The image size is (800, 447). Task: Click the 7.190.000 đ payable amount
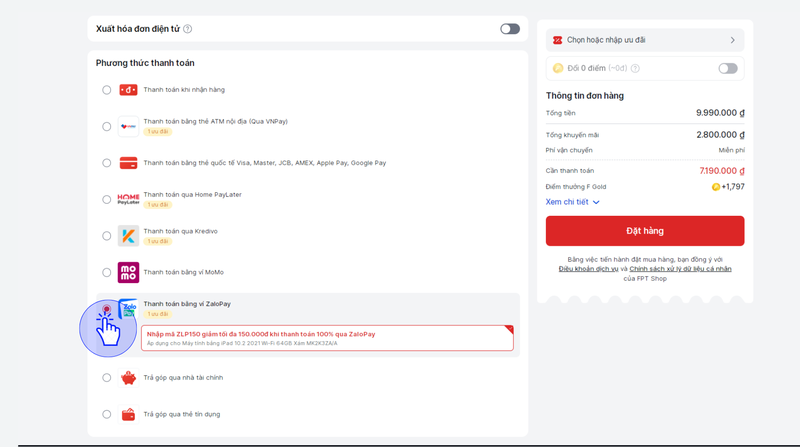[x=722, y=171]
